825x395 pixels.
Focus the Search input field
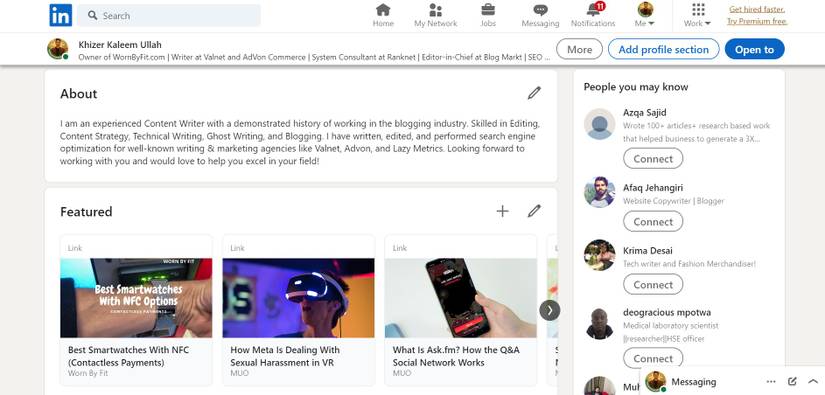pyautogui.click(x=169, y=15)
